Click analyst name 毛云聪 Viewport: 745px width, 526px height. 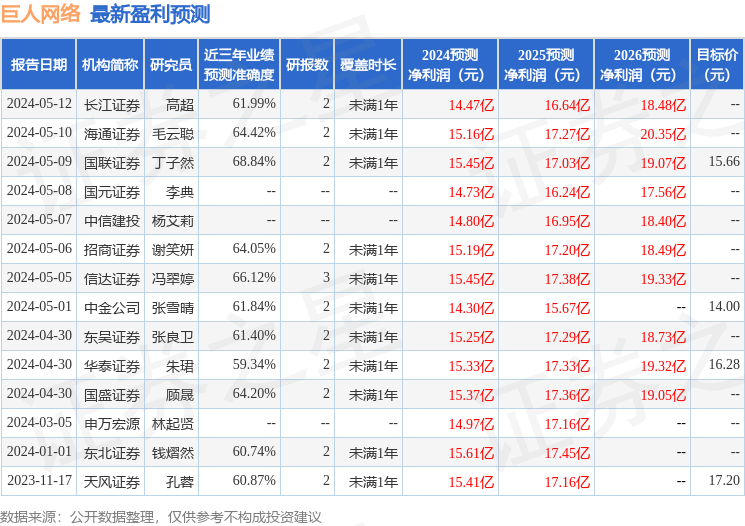click(173, 134)
